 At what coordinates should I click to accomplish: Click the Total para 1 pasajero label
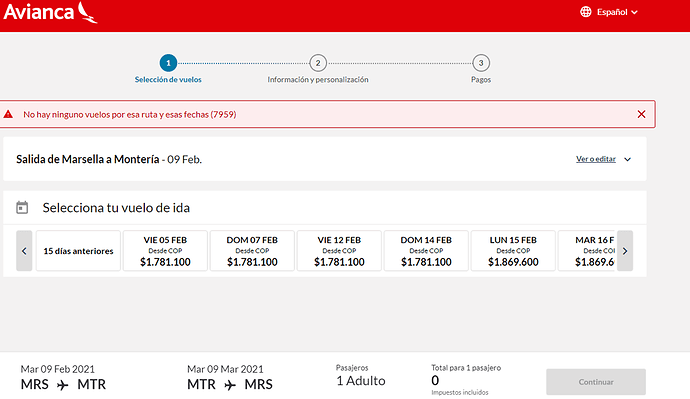pyautogui.click(x=466, y=368)
